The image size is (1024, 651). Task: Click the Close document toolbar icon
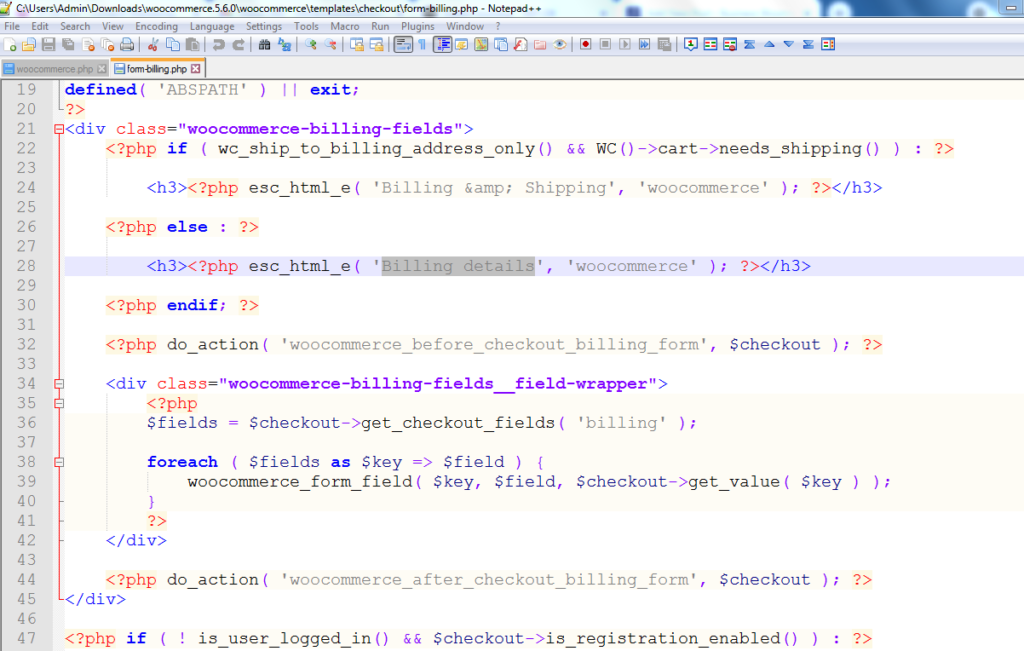(x=88, y=44)
